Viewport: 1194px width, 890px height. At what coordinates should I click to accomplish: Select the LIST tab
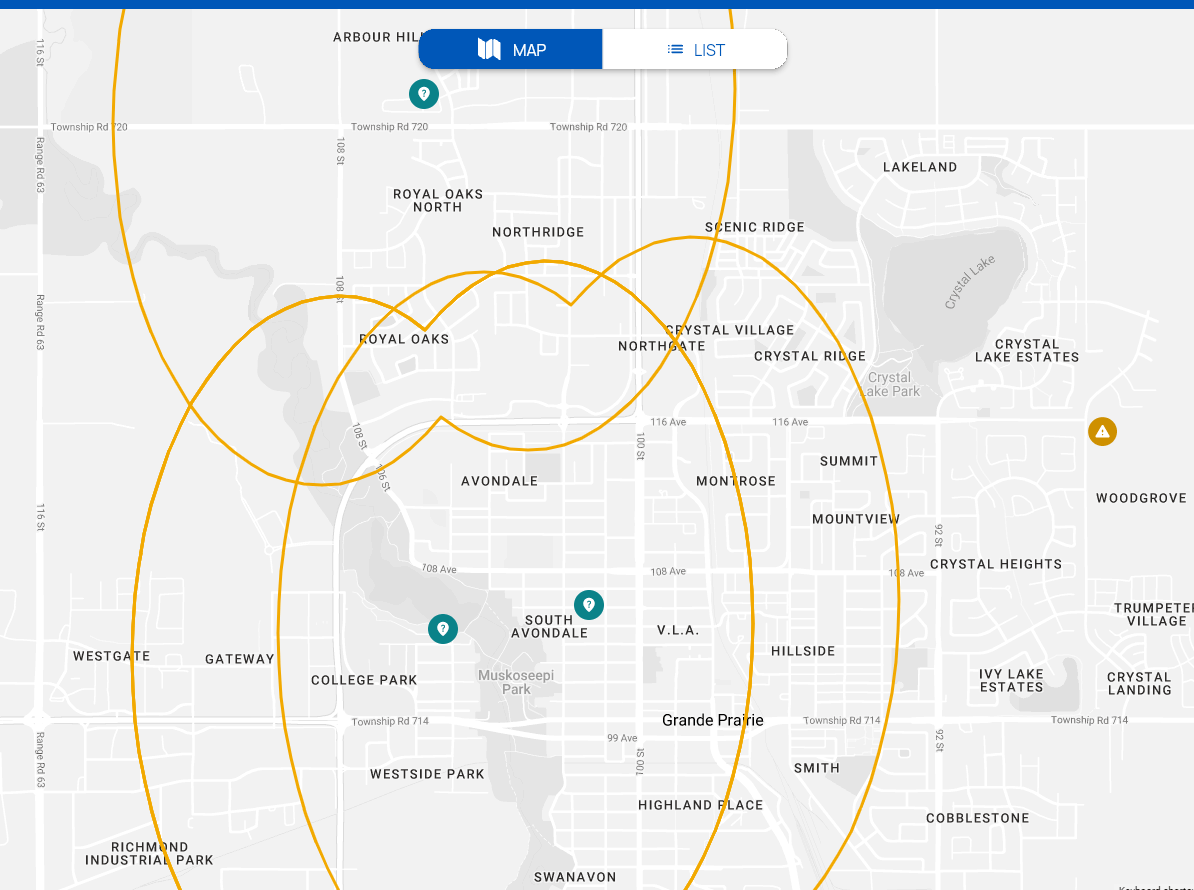(x=694, y=48)
